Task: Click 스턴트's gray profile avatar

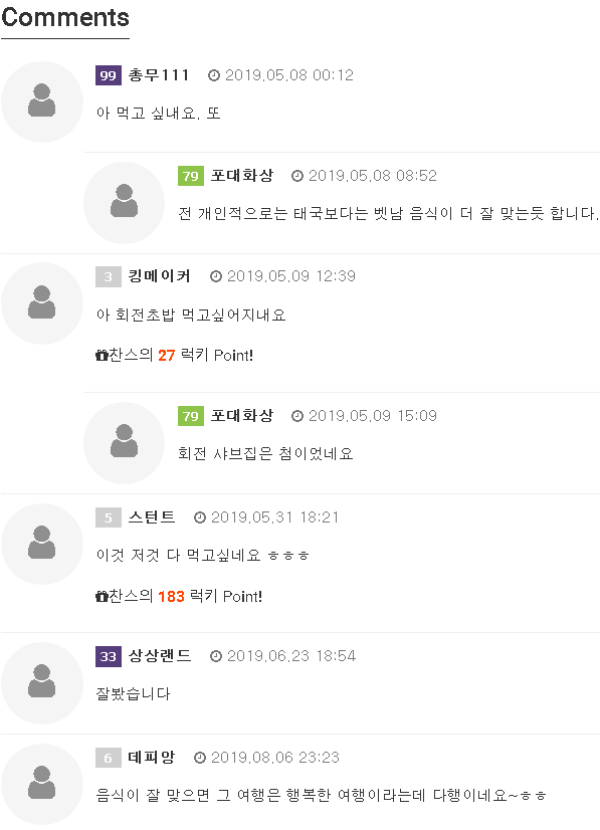Action: point(41,543)
